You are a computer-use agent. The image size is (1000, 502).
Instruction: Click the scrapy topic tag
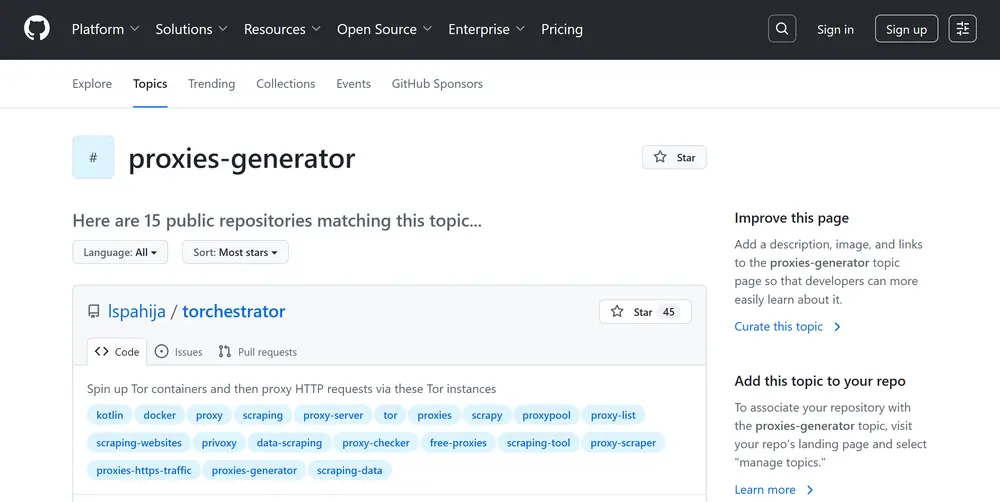click(x=487, y=415)
